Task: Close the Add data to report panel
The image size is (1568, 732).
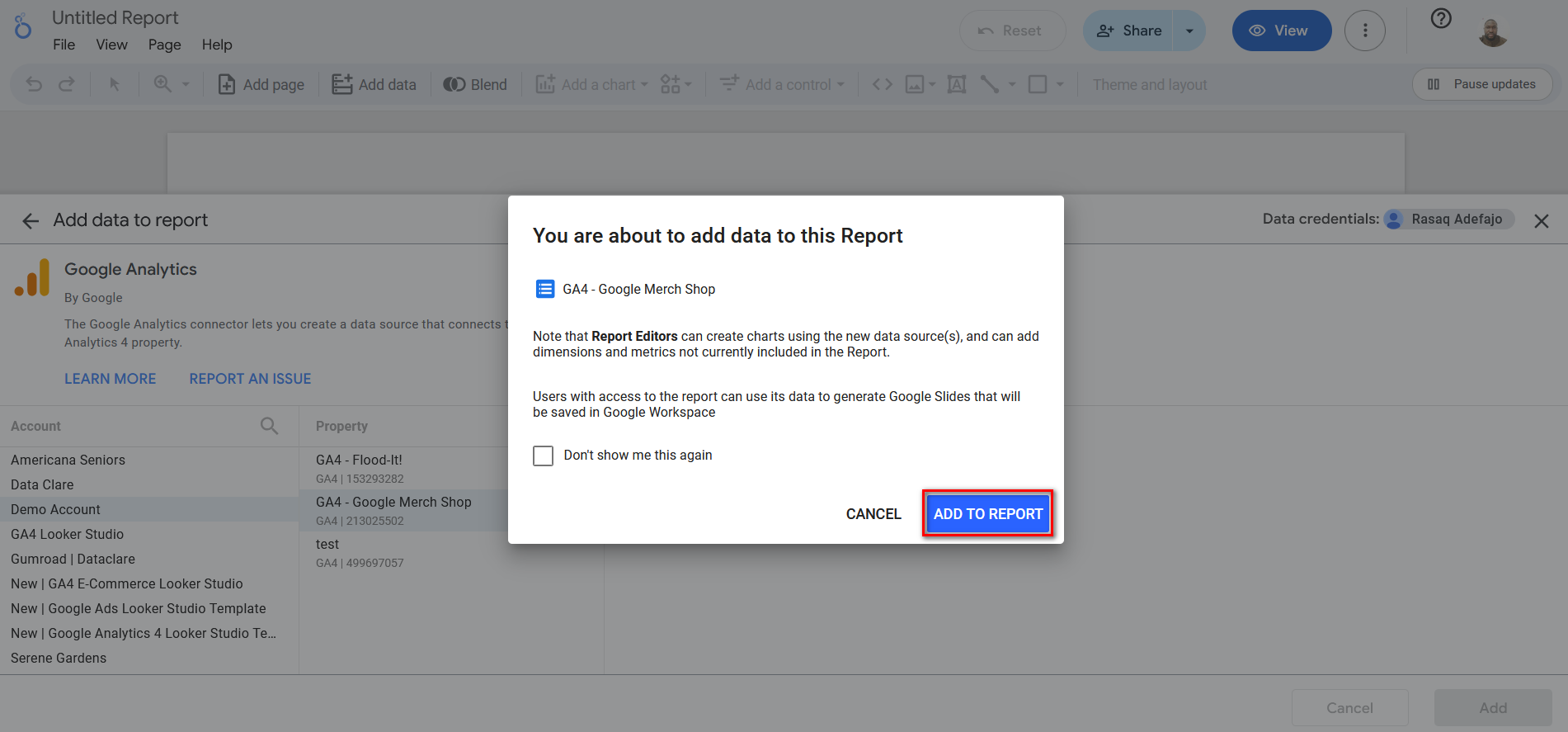Action: 1541,220
